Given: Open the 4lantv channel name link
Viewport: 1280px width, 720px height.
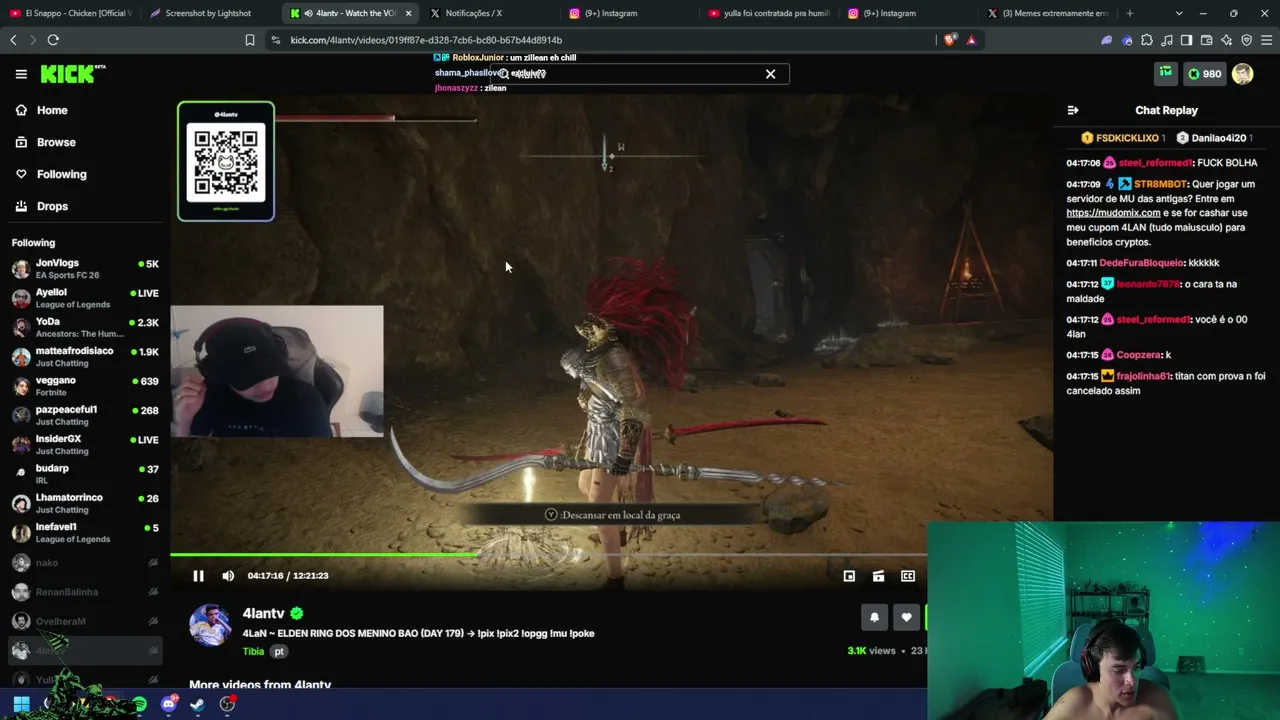Looking at the screenshot, I should [263, 613].
